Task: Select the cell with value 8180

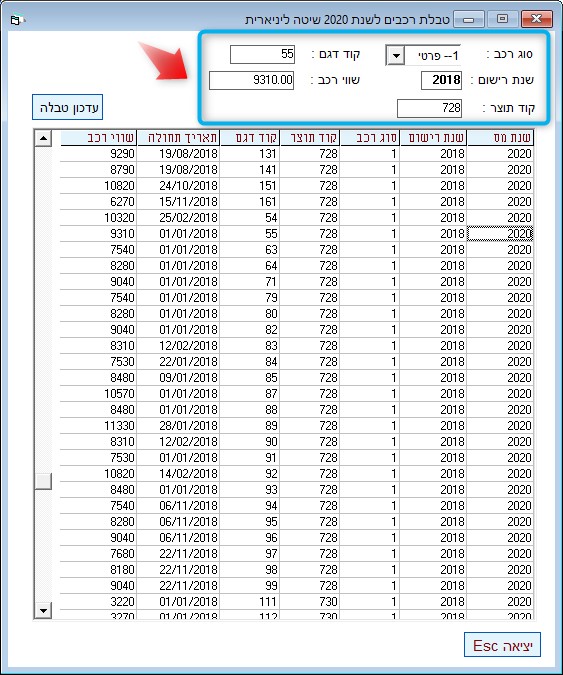Action: (x=99, y=570)
